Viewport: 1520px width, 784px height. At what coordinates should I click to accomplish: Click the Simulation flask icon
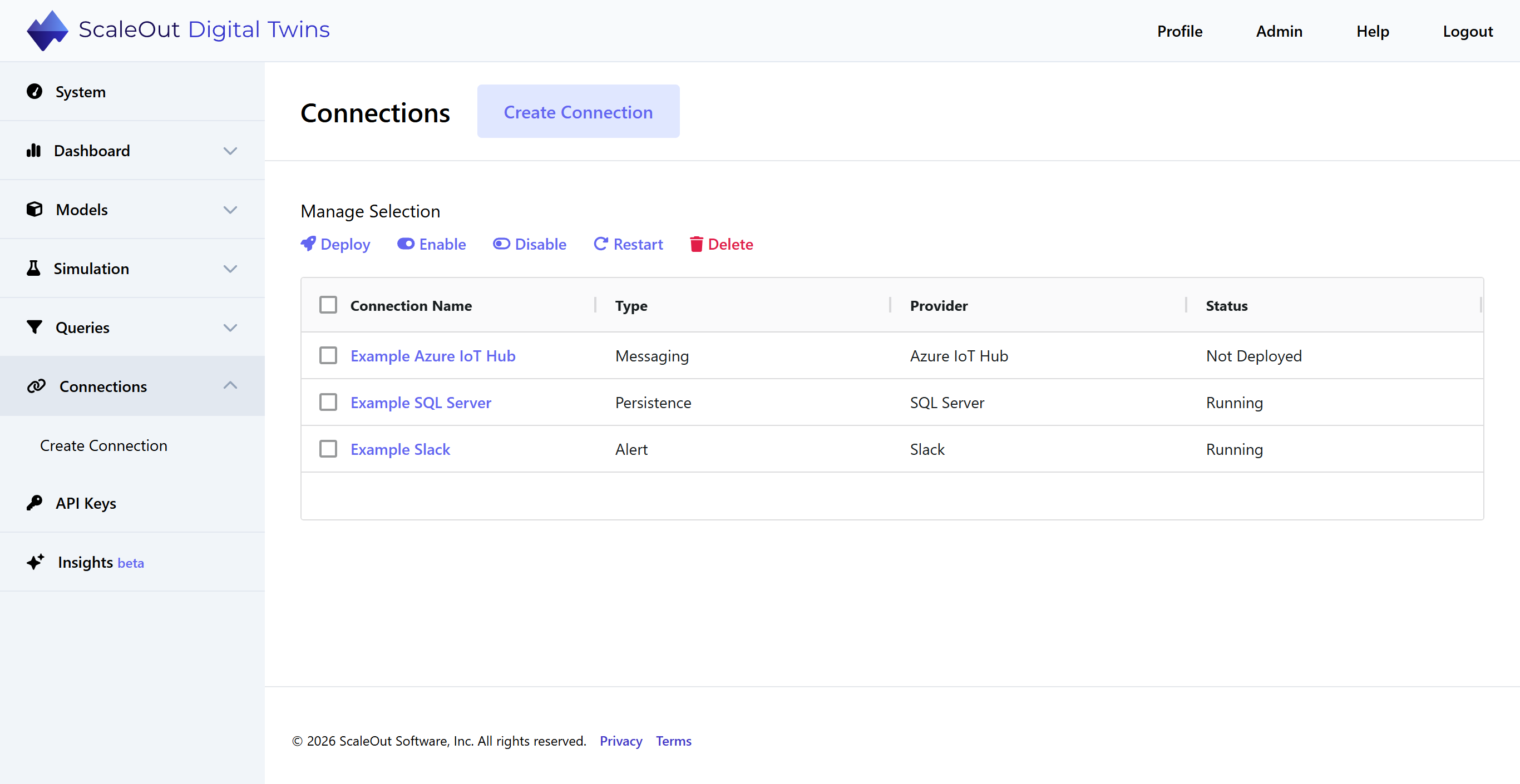click(33, 269)
